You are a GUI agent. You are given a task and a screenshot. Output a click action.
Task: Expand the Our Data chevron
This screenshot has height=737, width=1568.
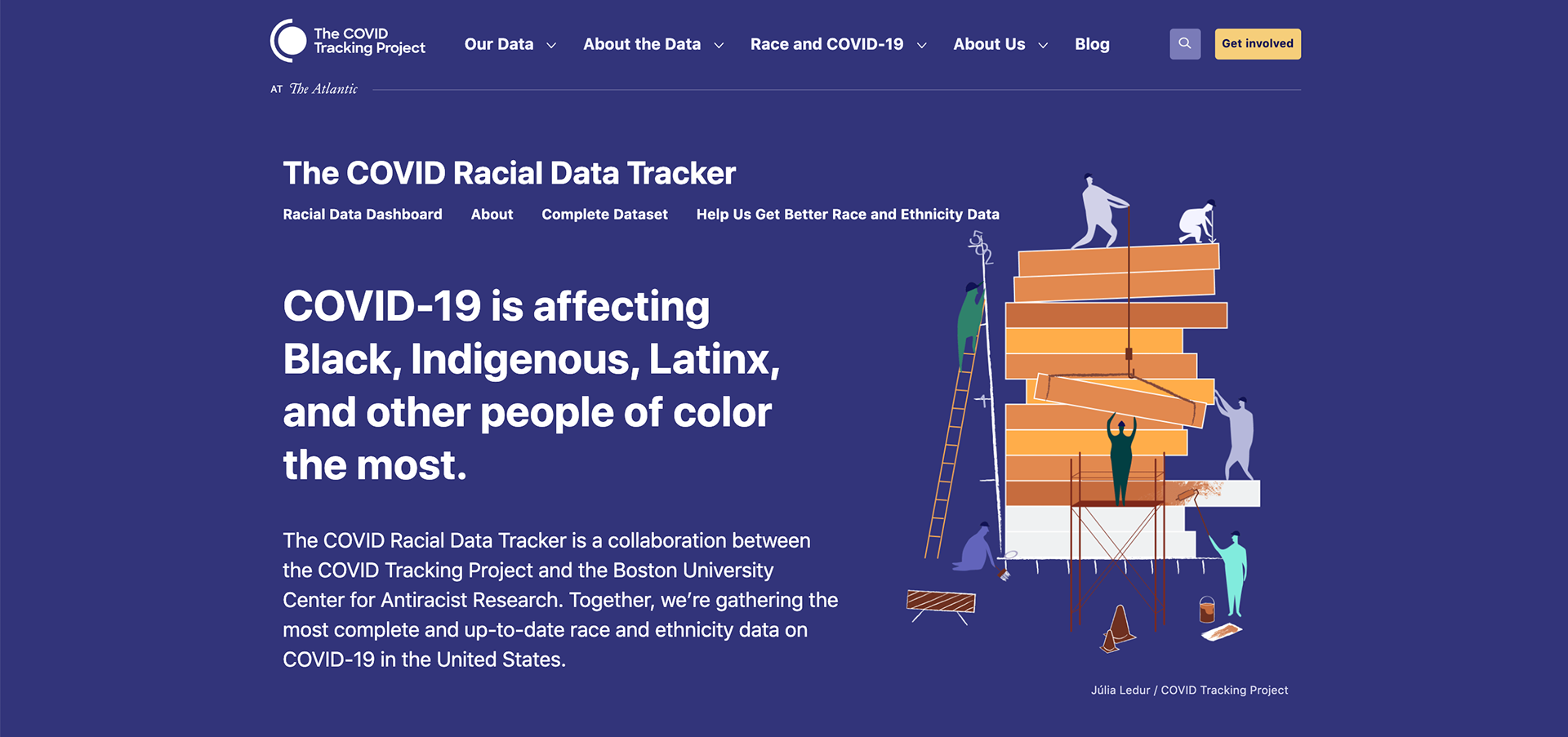(551, 46)
